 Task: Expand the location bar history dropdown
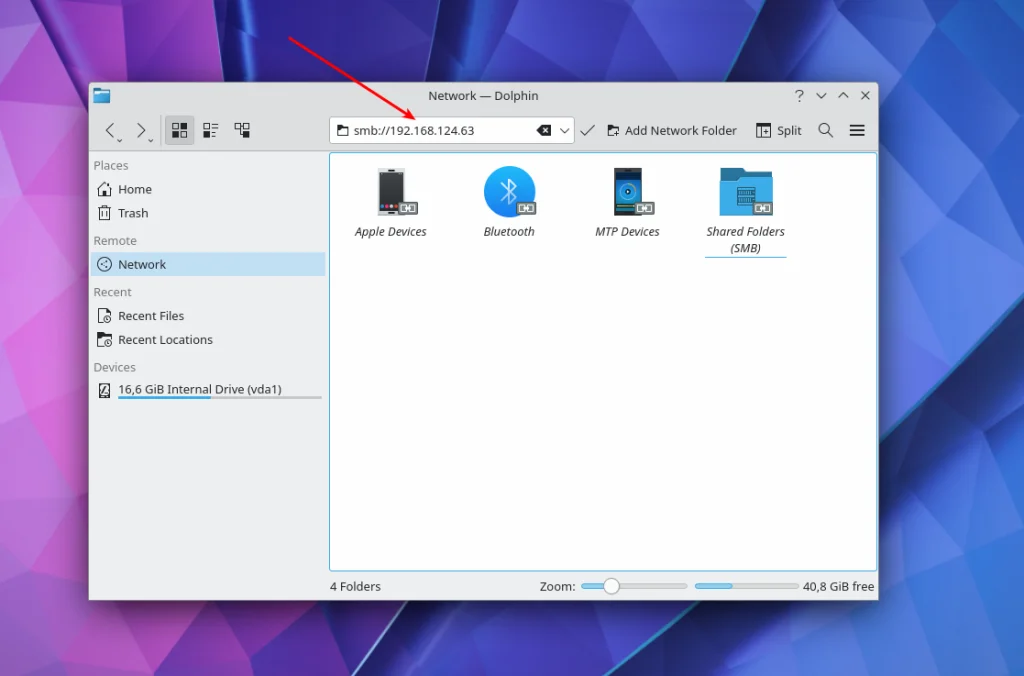pyautogui.click(x=563, y=130)
